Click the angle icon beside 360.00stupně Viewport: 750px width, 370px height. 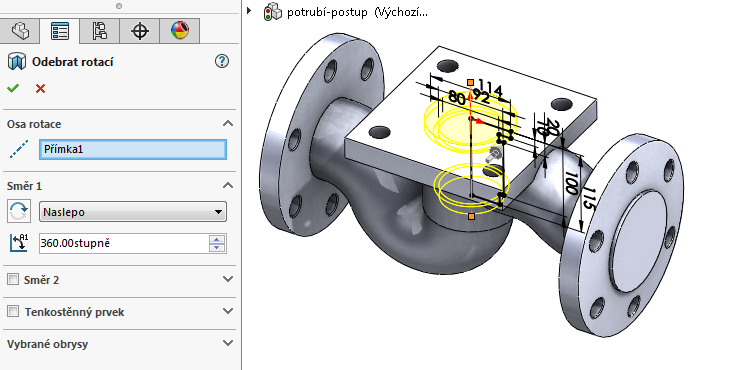tap(19, 243)
